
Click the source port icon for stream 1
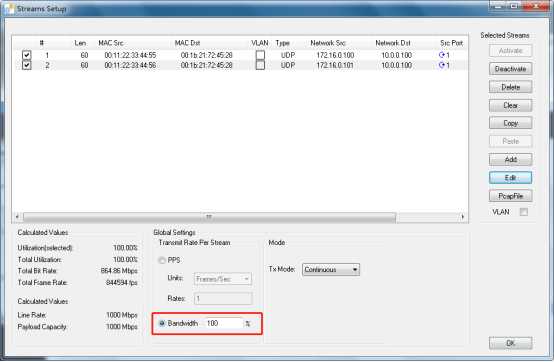pyautogui.click(x=441, y=55)
